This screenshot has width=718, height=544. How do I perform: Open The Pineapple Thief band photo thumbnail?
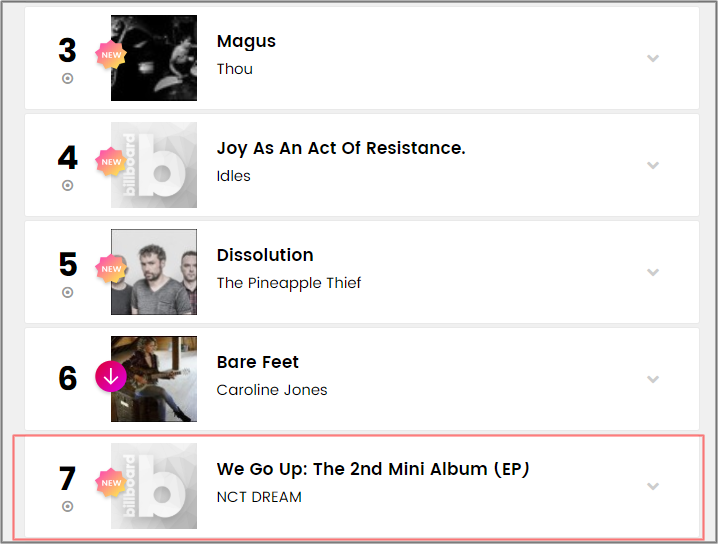click(157, 272)
